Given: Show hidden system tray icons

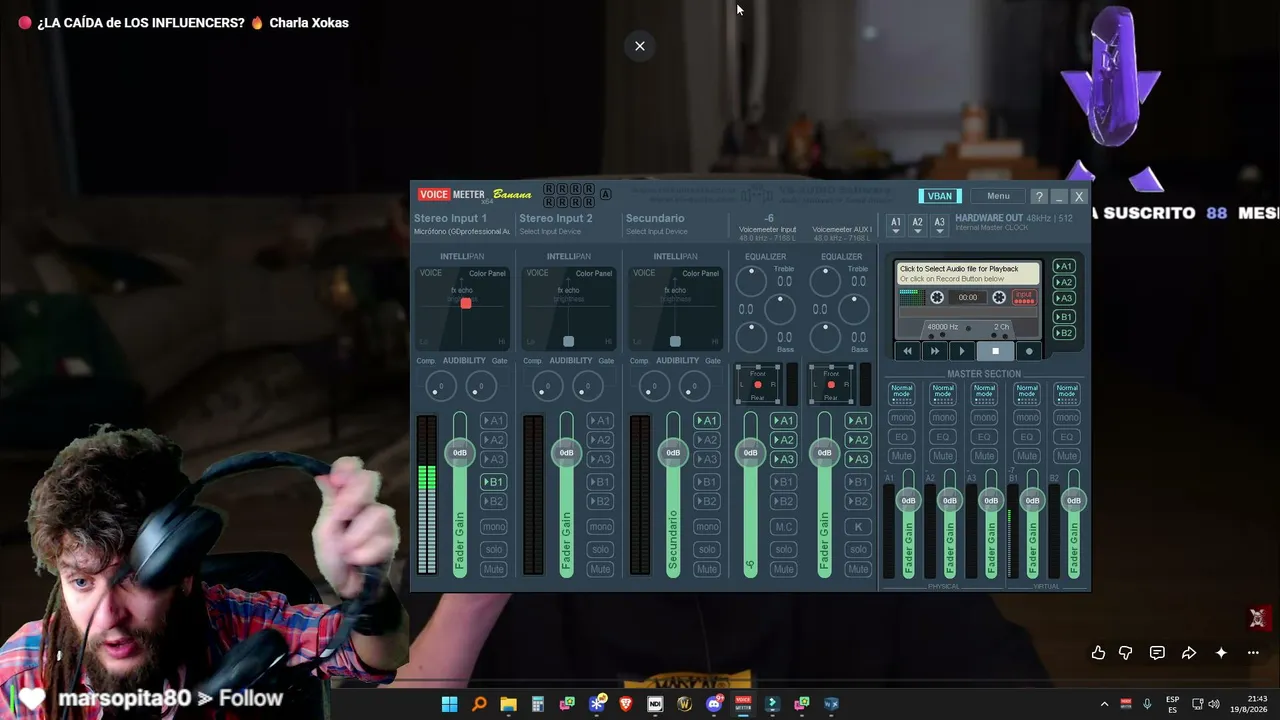Looking at the screenshot, I should point(1104,704).
